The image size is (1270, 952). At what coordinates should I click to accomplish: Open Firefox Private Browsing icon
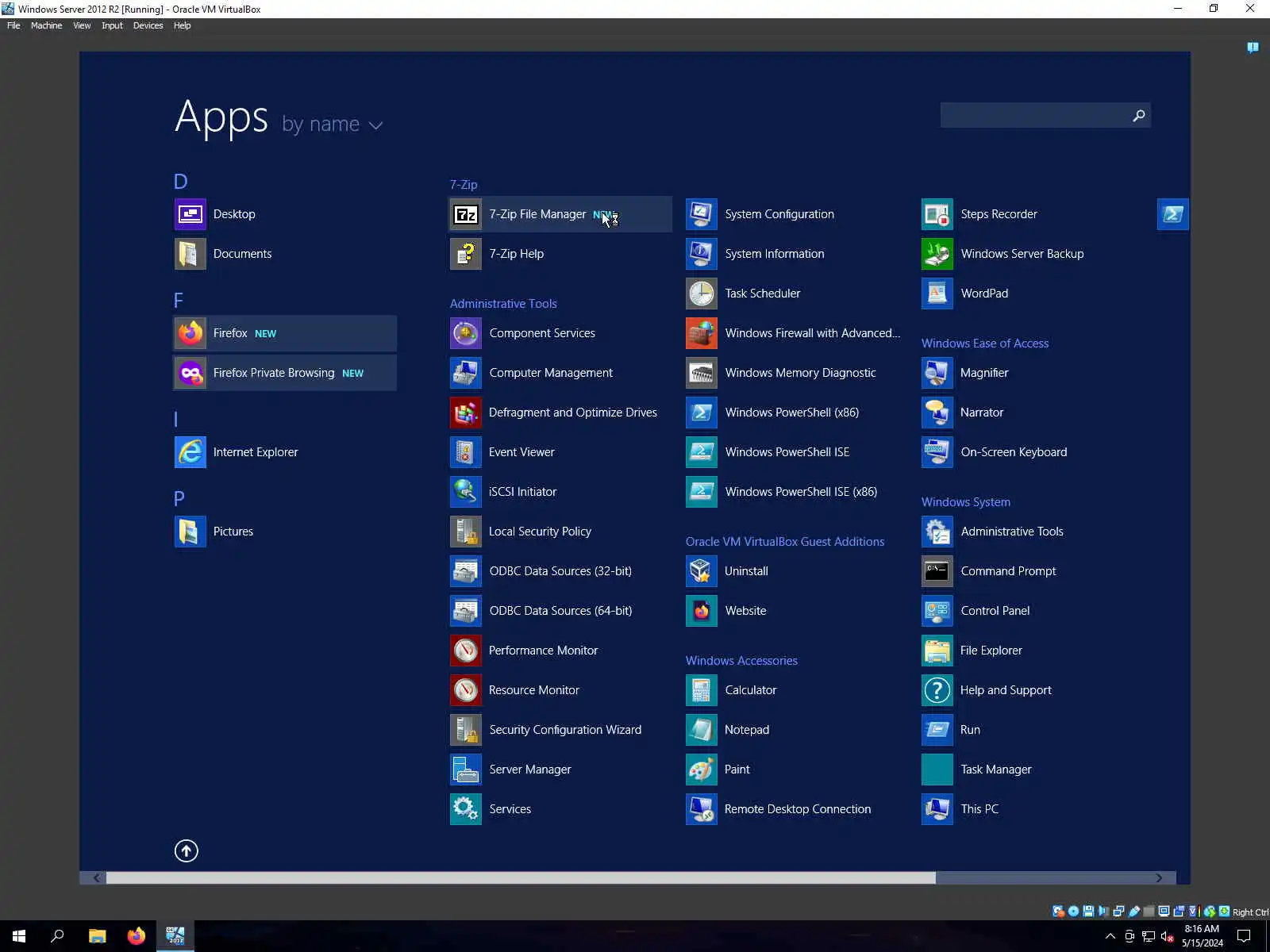(x=190, y=373)
